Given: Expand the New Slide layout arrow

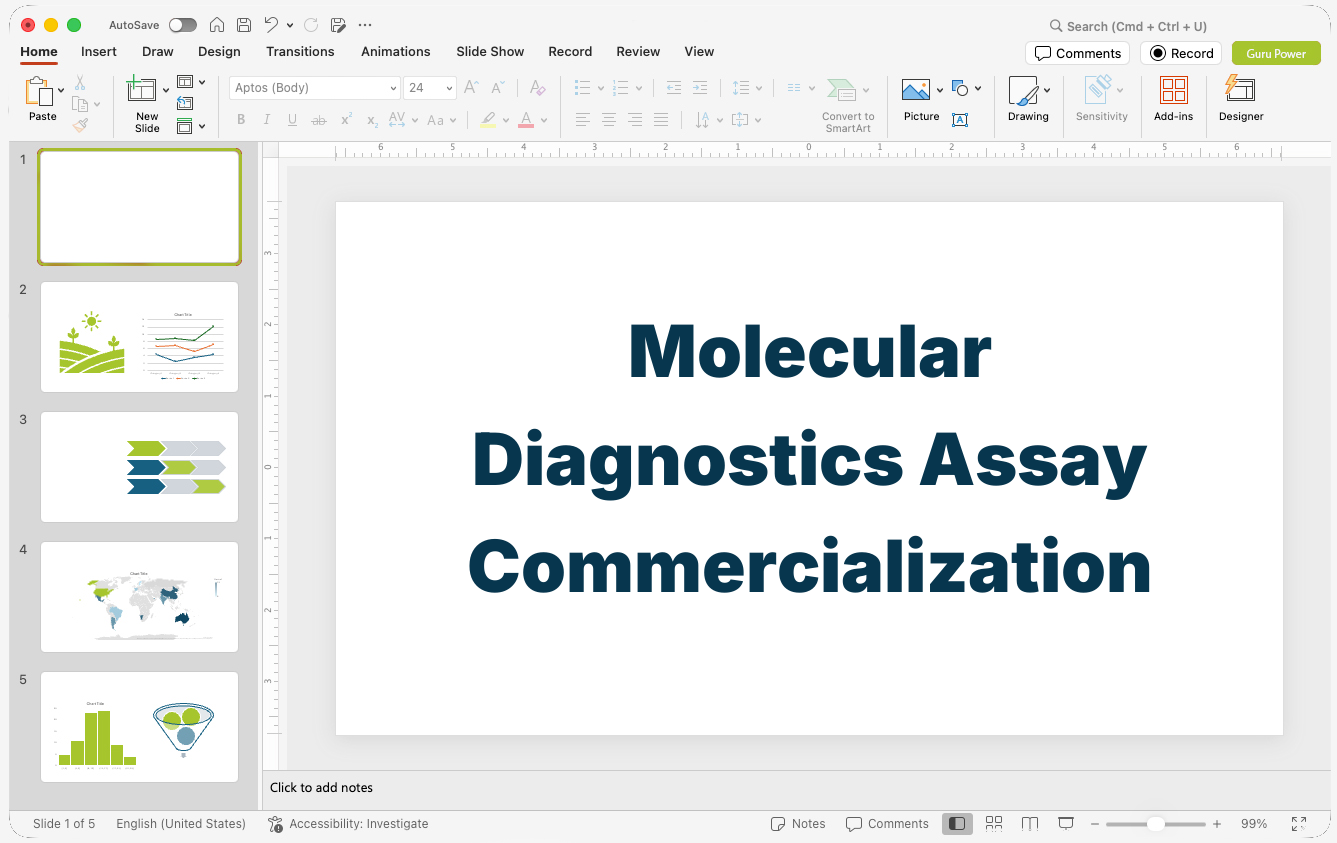Looking at the screenshot, I should click(166, 90).
